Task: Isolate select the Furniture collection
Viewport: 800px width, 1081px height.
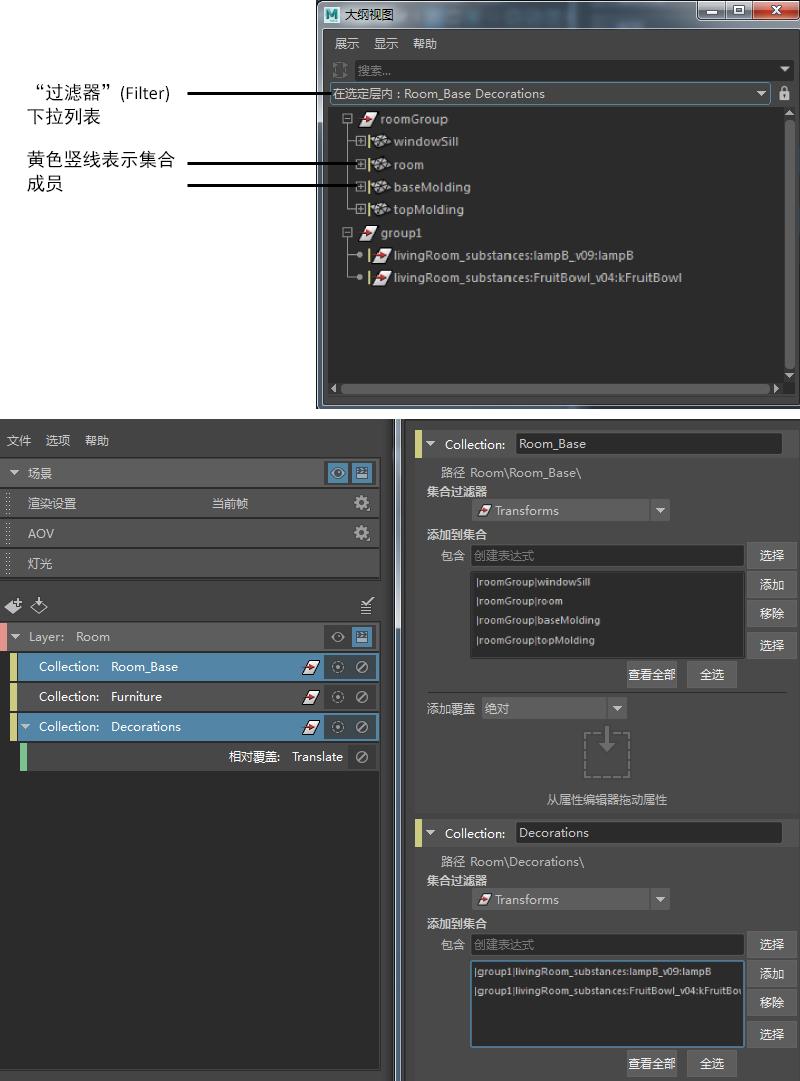Action: 338,697
